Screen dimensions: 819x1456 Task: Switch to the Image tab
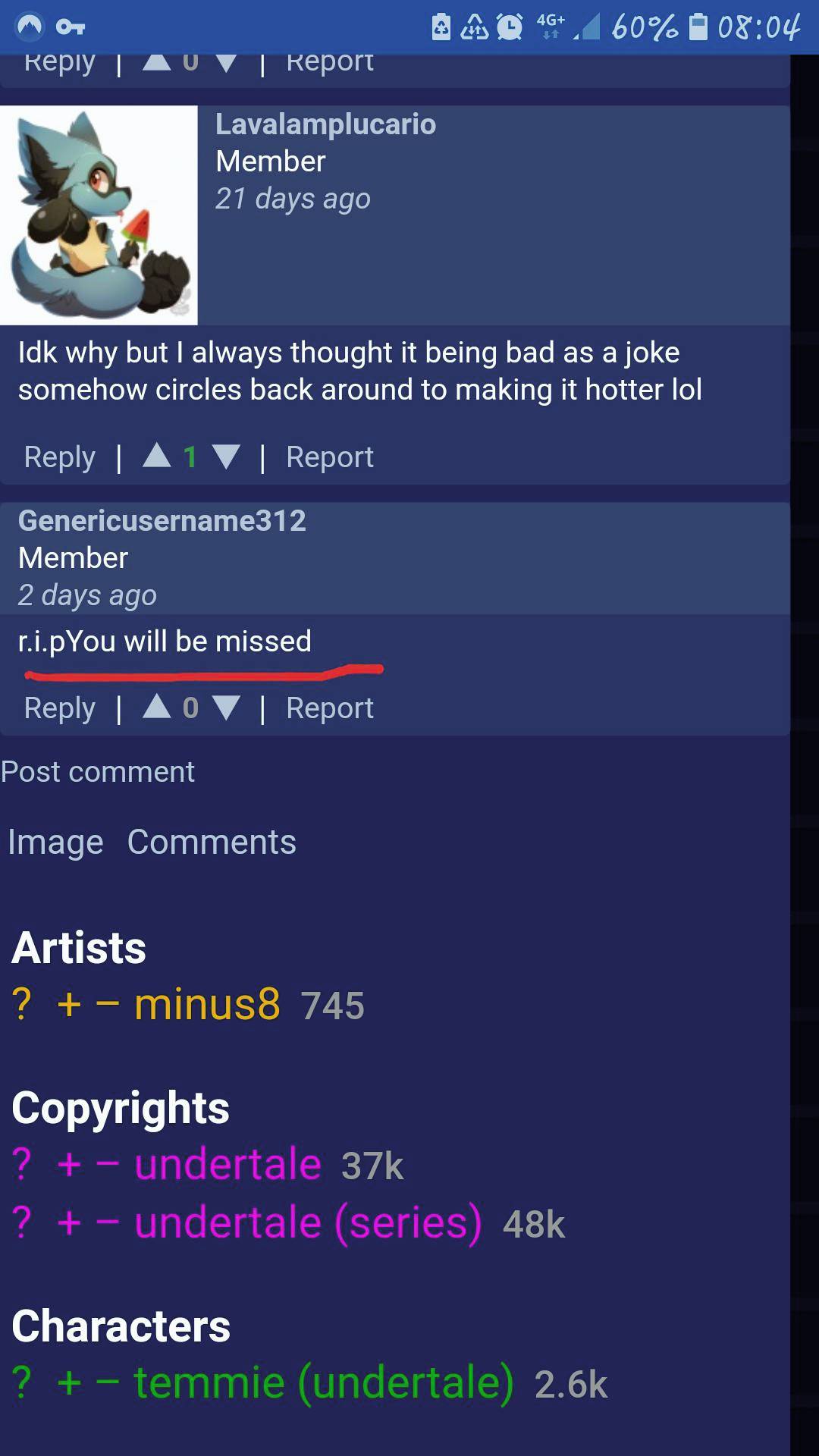55,843
